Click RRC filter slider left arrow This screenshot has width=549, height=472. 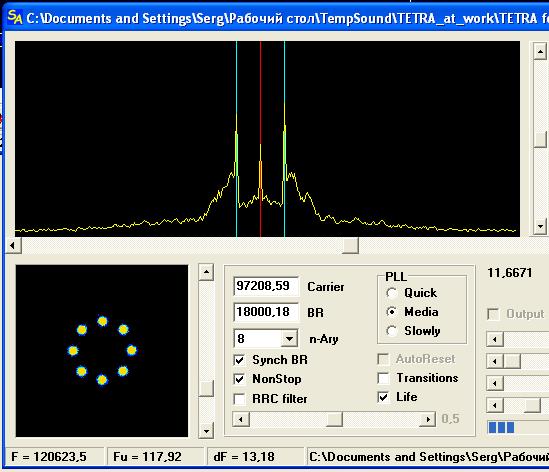[241, 419]
